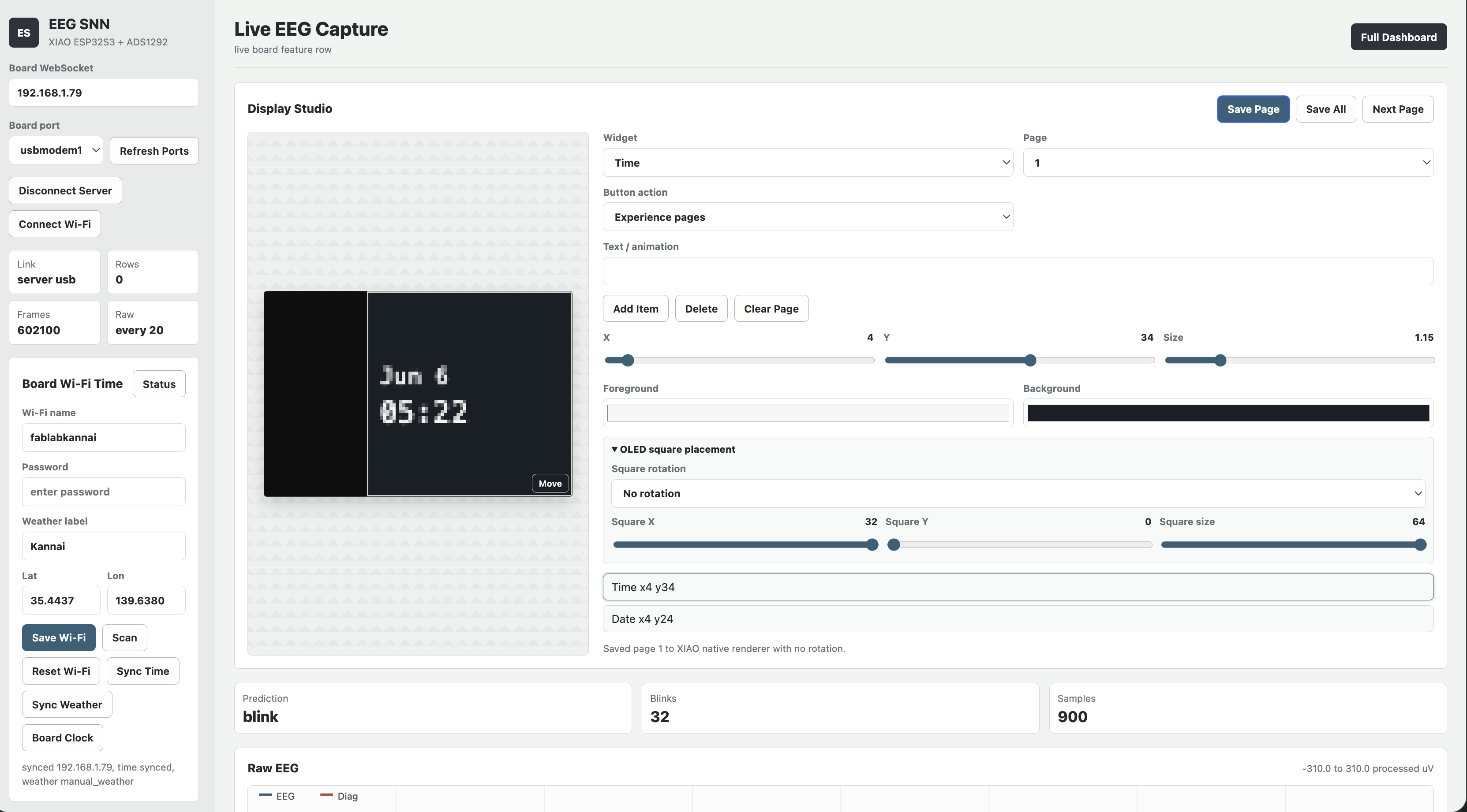The image size is (1467, 812).
Task: Toggle the EEG legend entry
Action: pos(277,796)
